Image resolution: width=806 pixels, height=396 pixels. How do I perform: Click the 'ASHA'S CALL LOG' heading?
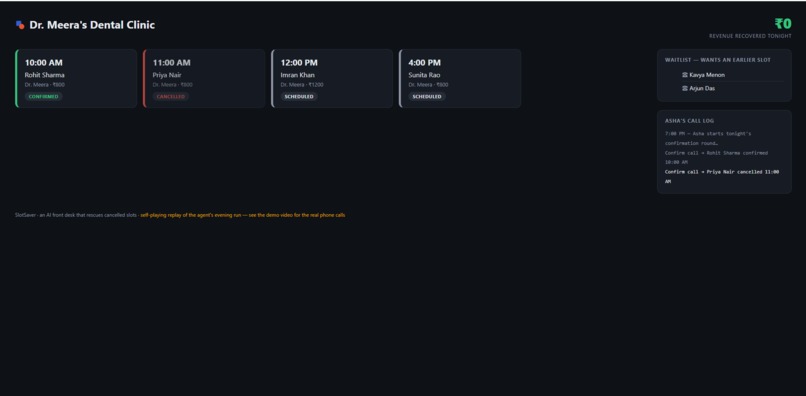(689, 121)
